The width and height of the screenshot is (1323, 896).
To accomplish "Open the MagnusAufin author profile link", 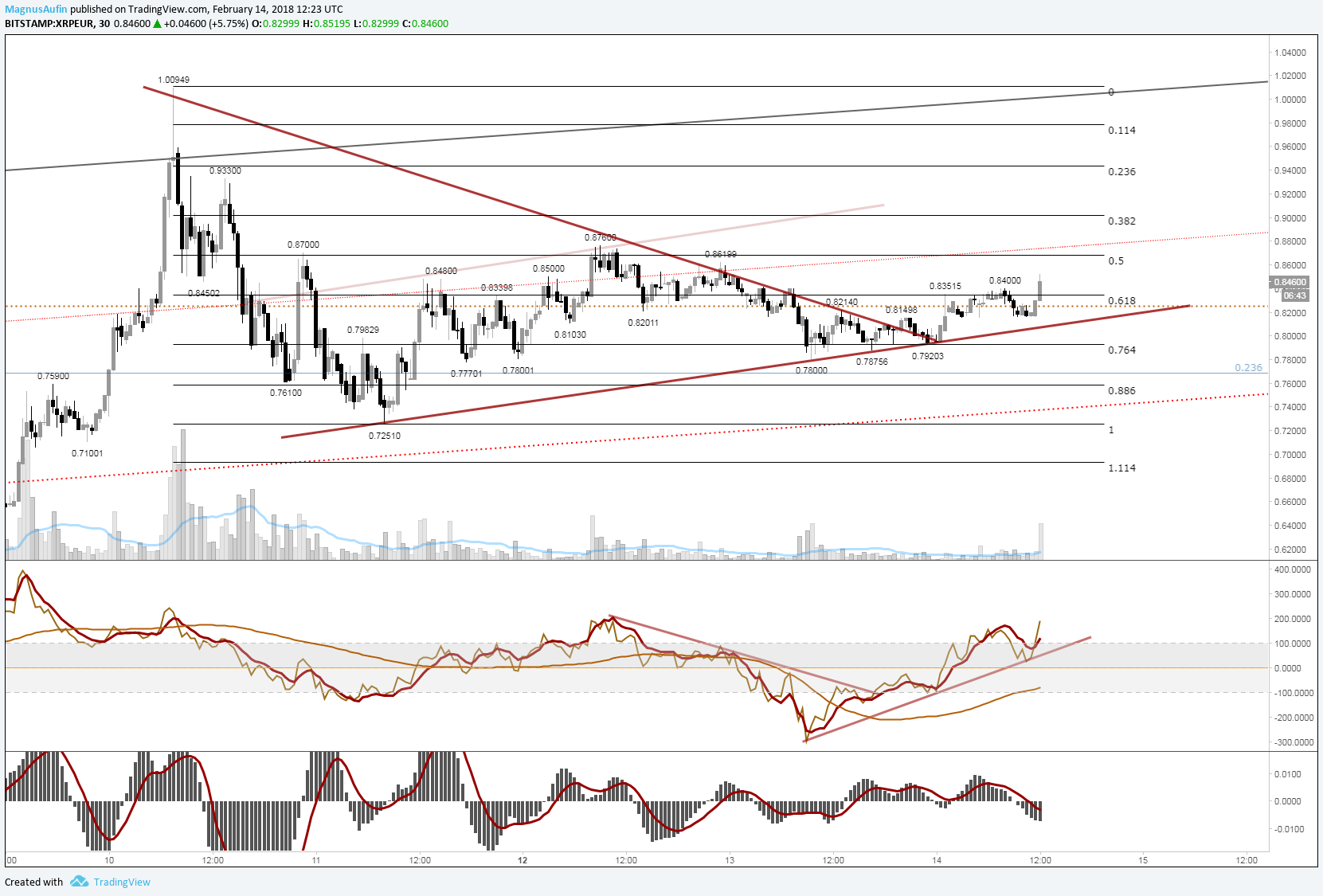I will pos(37,10).
